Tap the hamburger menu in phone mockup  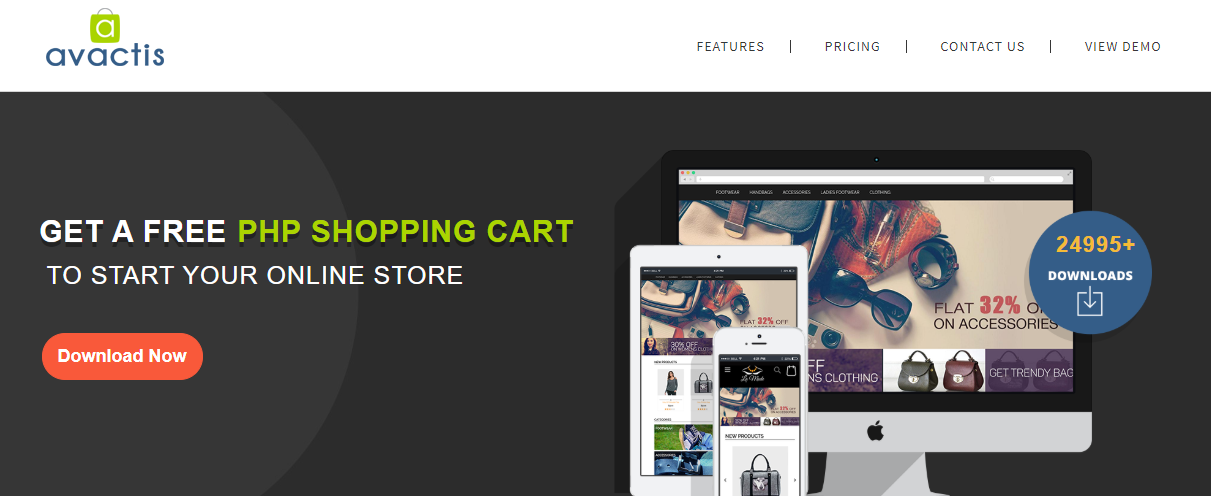click(x=727, y=371)
